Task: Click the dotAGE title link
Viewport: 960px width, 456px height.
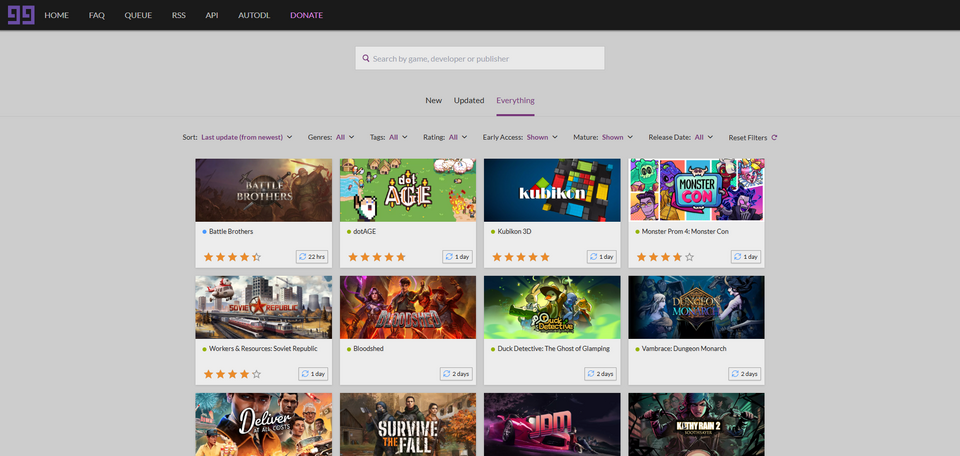Action: [x=365, y=232]
